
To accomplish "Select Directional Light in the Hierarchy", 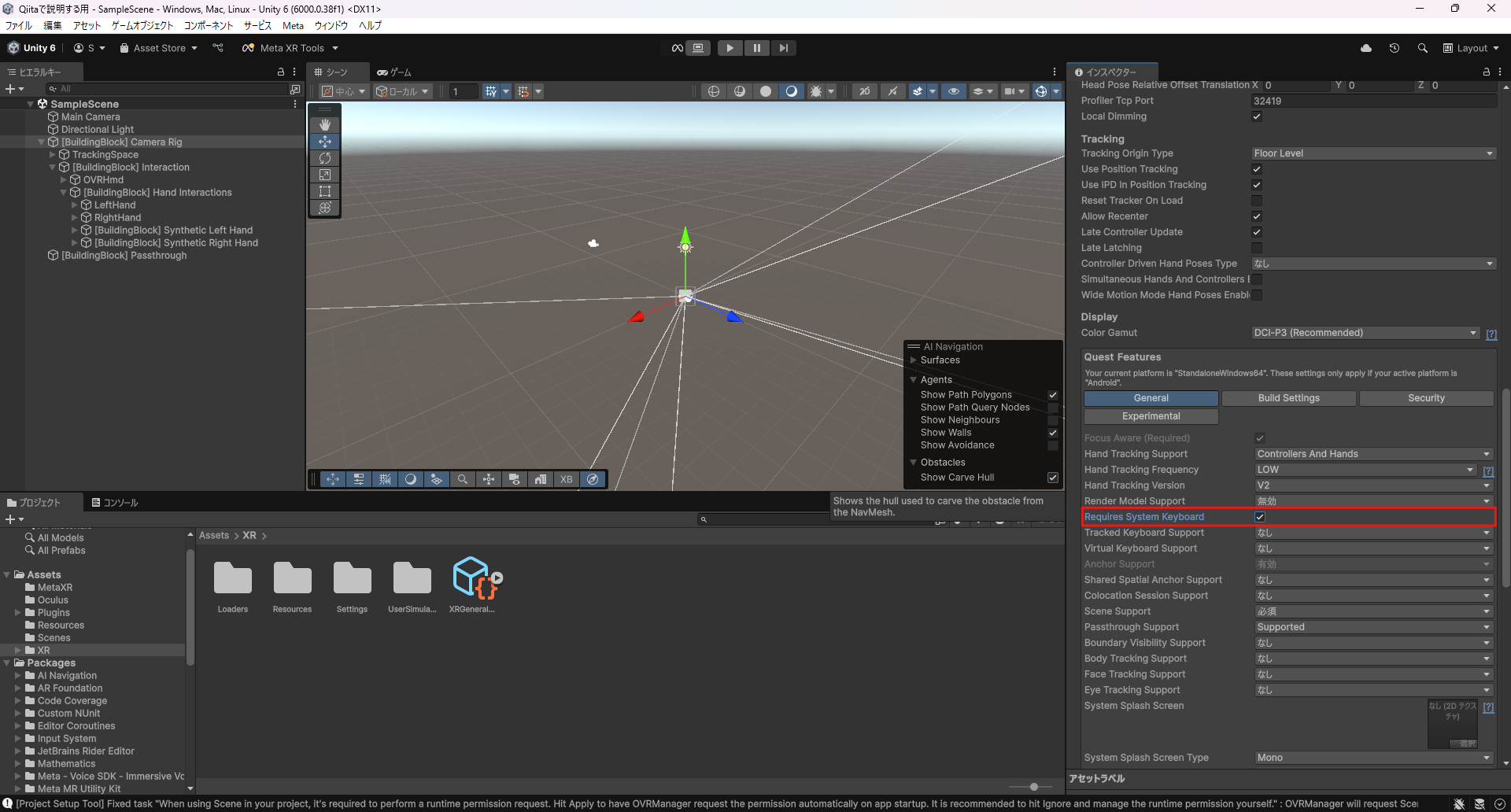I will tap(98, 130).
